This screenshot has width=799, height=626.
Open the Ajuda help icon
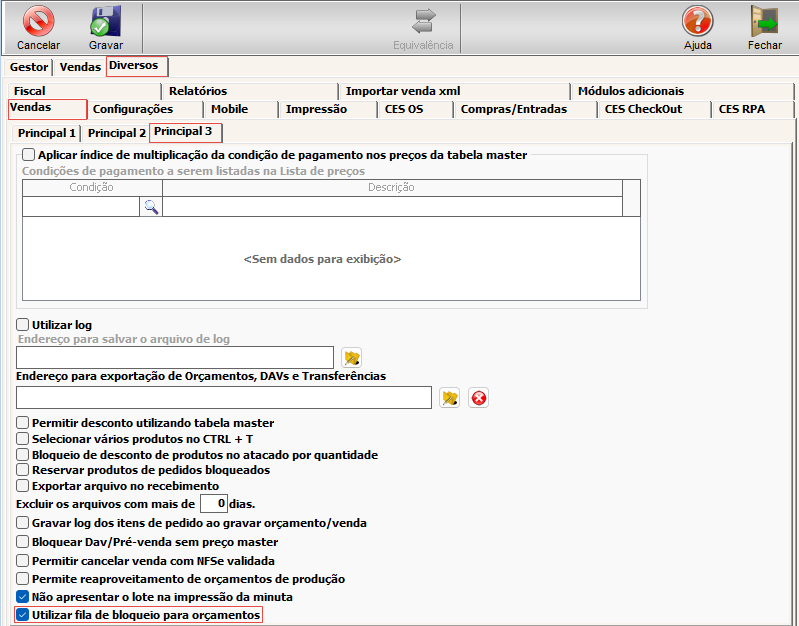point(697,21)
